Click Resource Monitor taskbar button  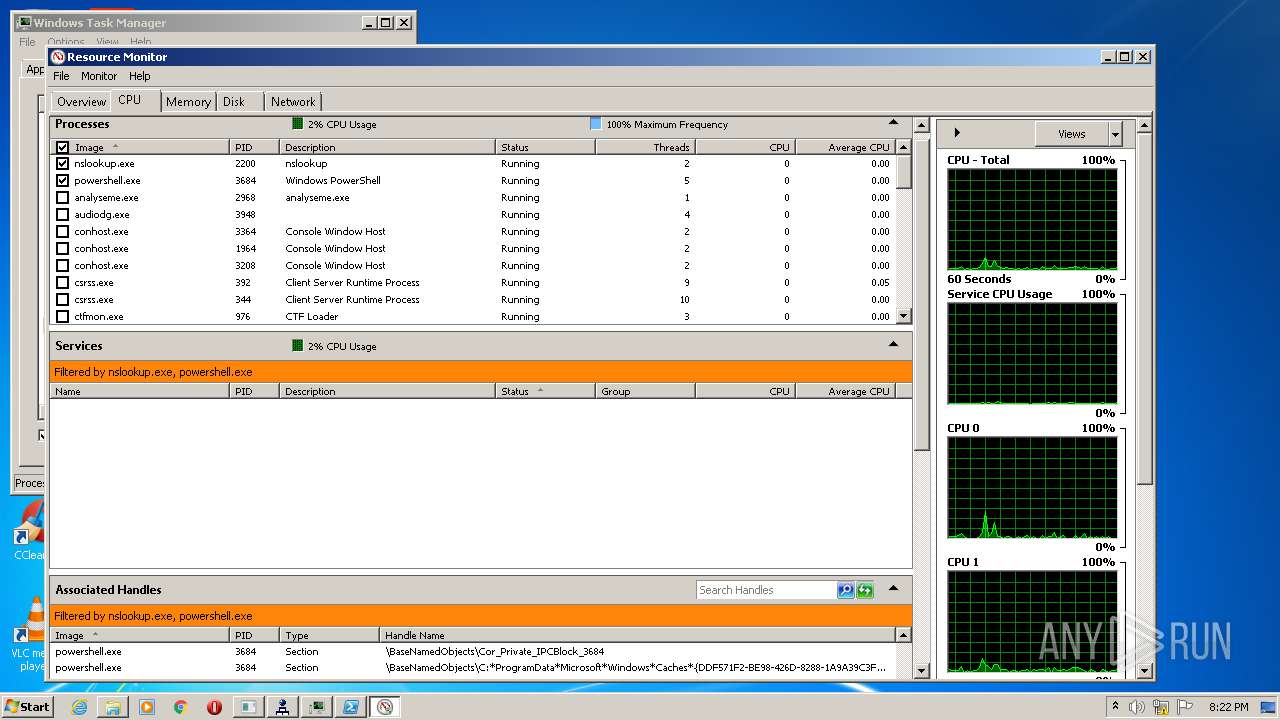point(385,707)
